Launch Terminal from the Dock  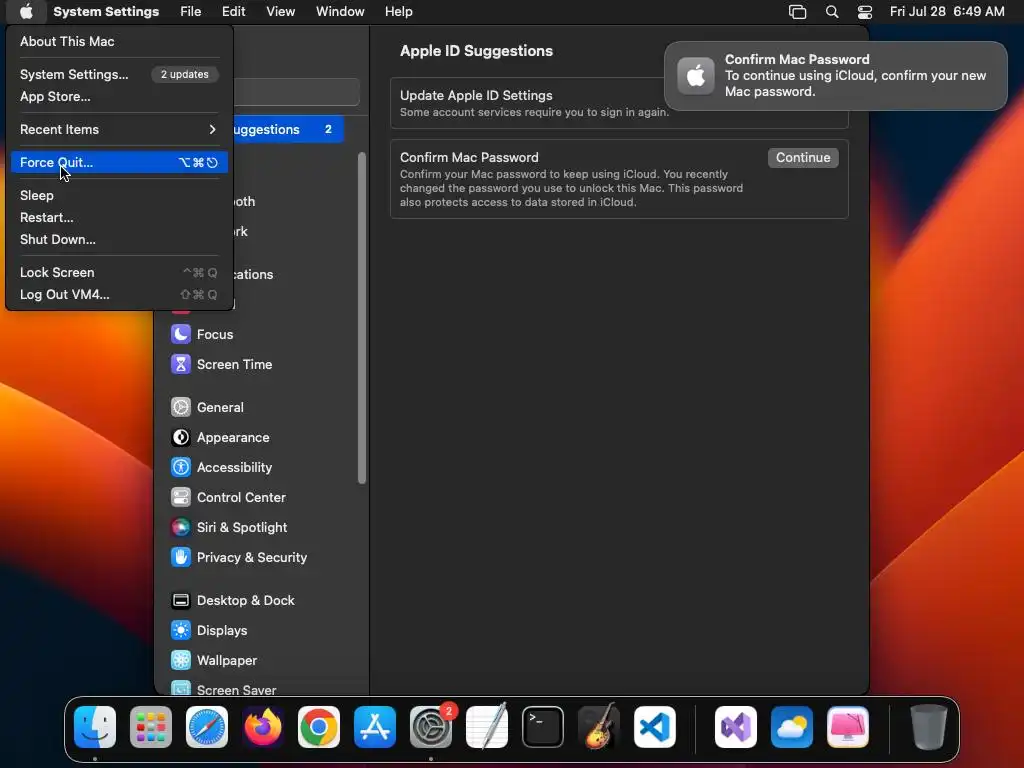[x=543, y=727]
